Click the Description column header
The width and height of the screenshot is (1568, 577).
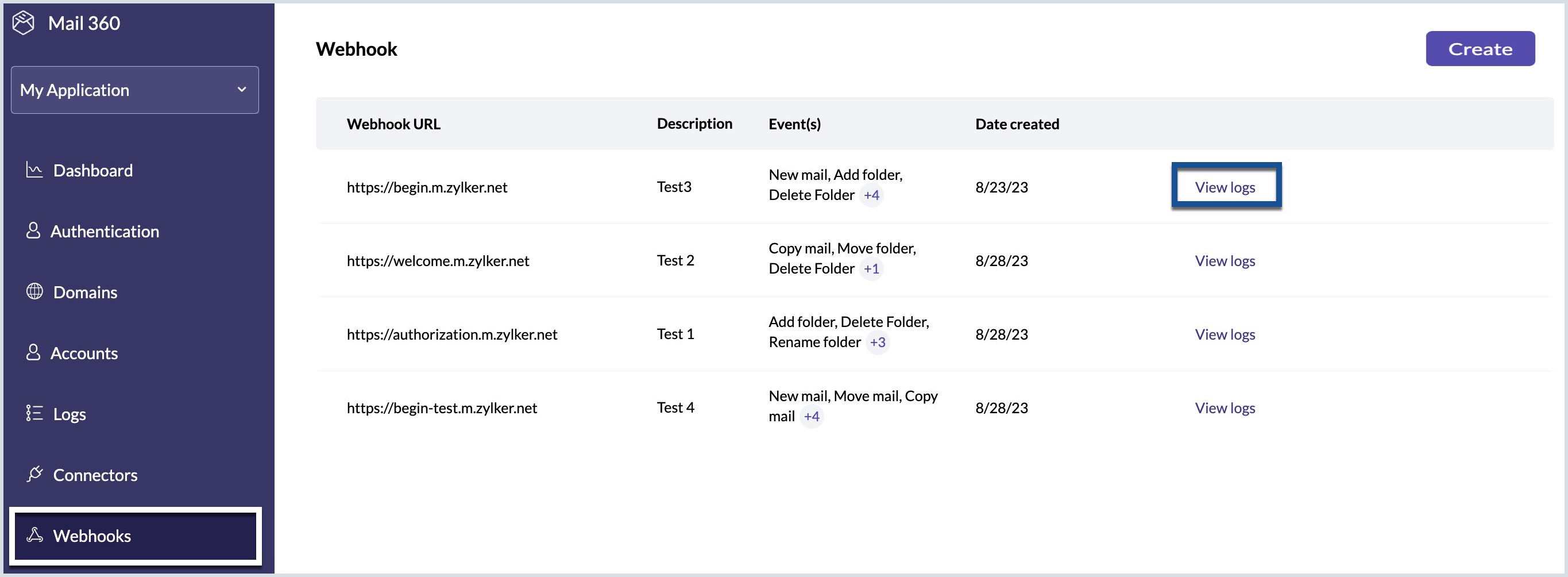pyautogui.click(x=694, y=124)
